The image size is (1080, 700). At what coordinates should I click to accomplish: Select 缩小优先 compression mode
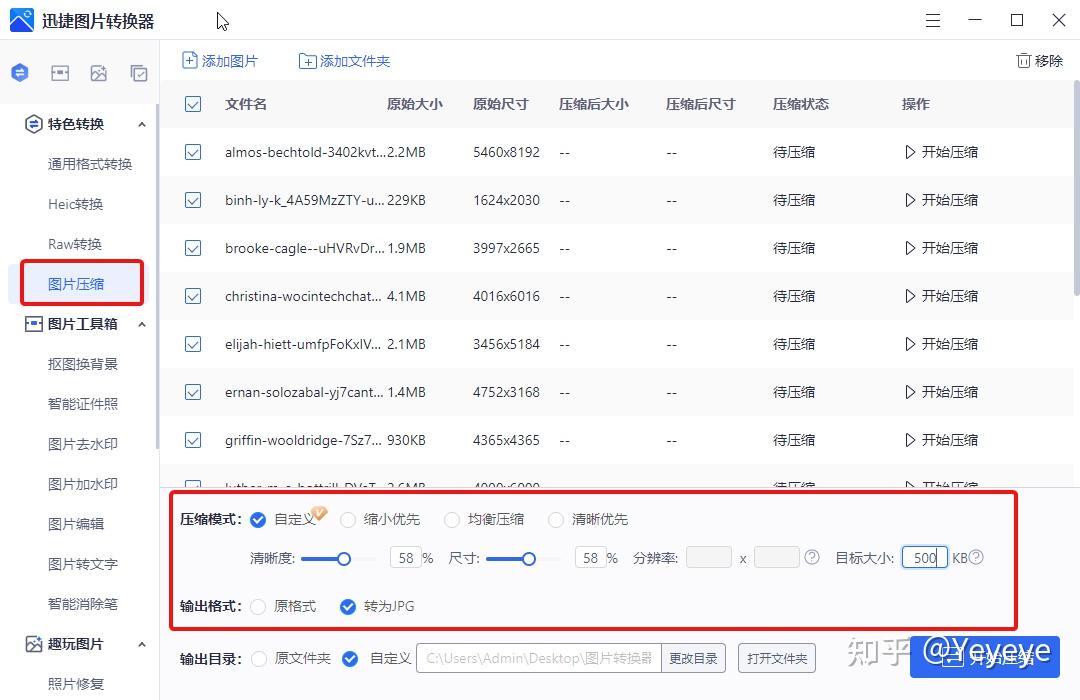(348, 519)
